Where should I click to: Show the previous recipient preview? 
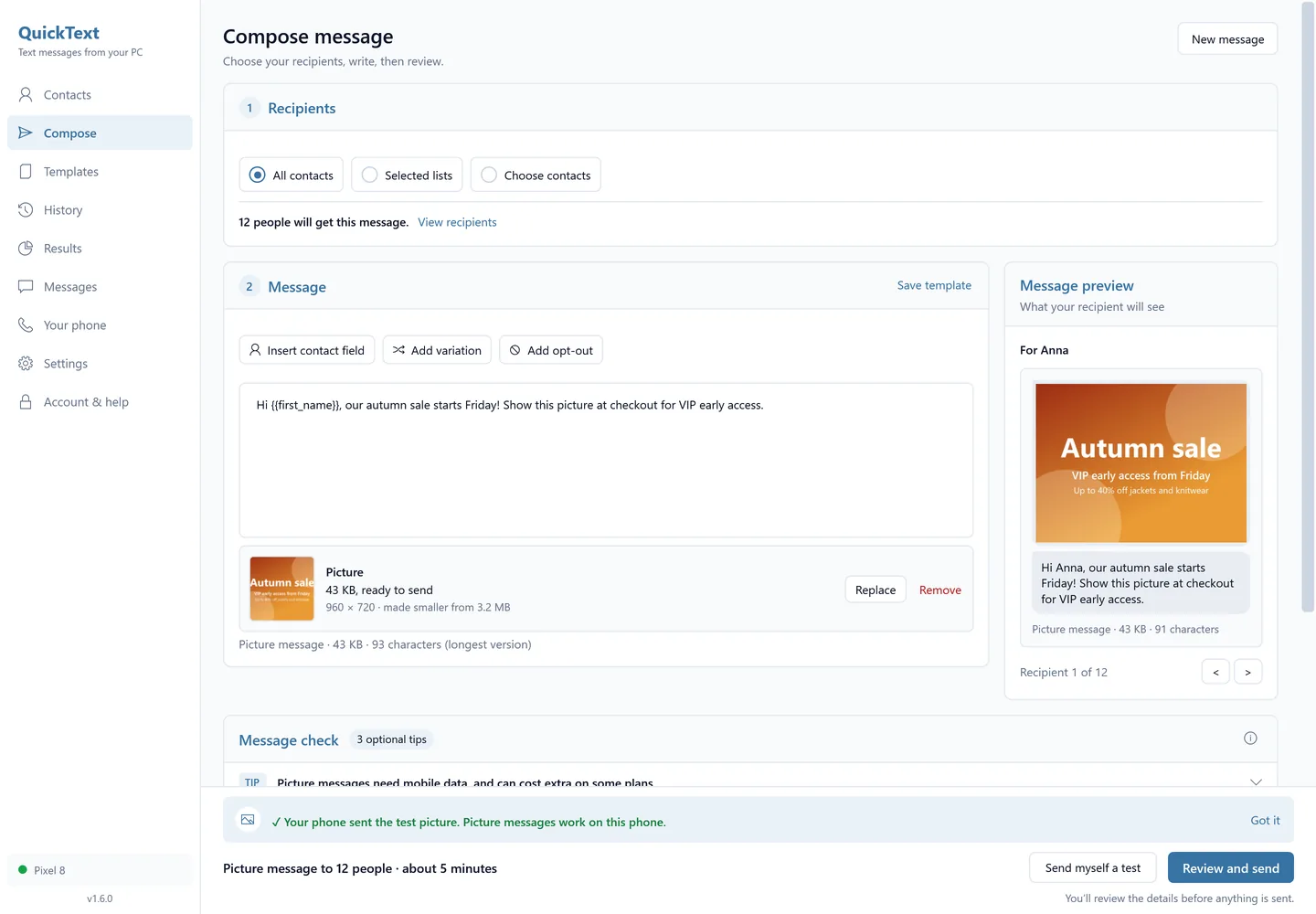pos(1215,672)
